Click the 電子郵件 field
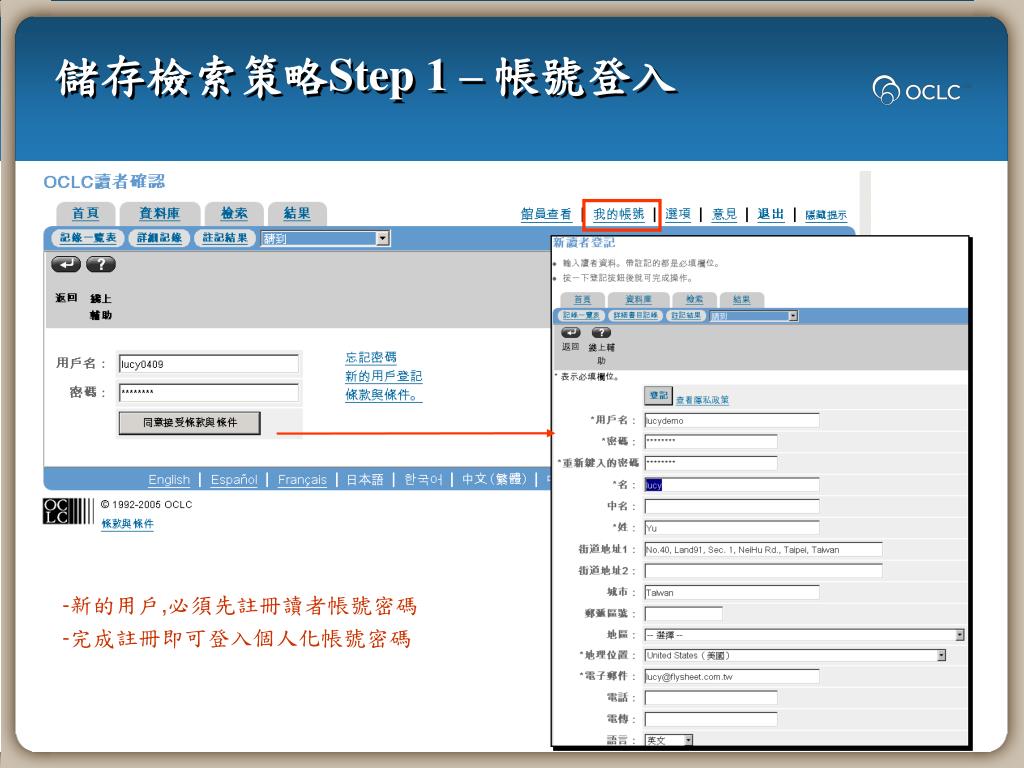Image resolution: width=1024 pixels, height=768 pixels. (x=731, y=677)
